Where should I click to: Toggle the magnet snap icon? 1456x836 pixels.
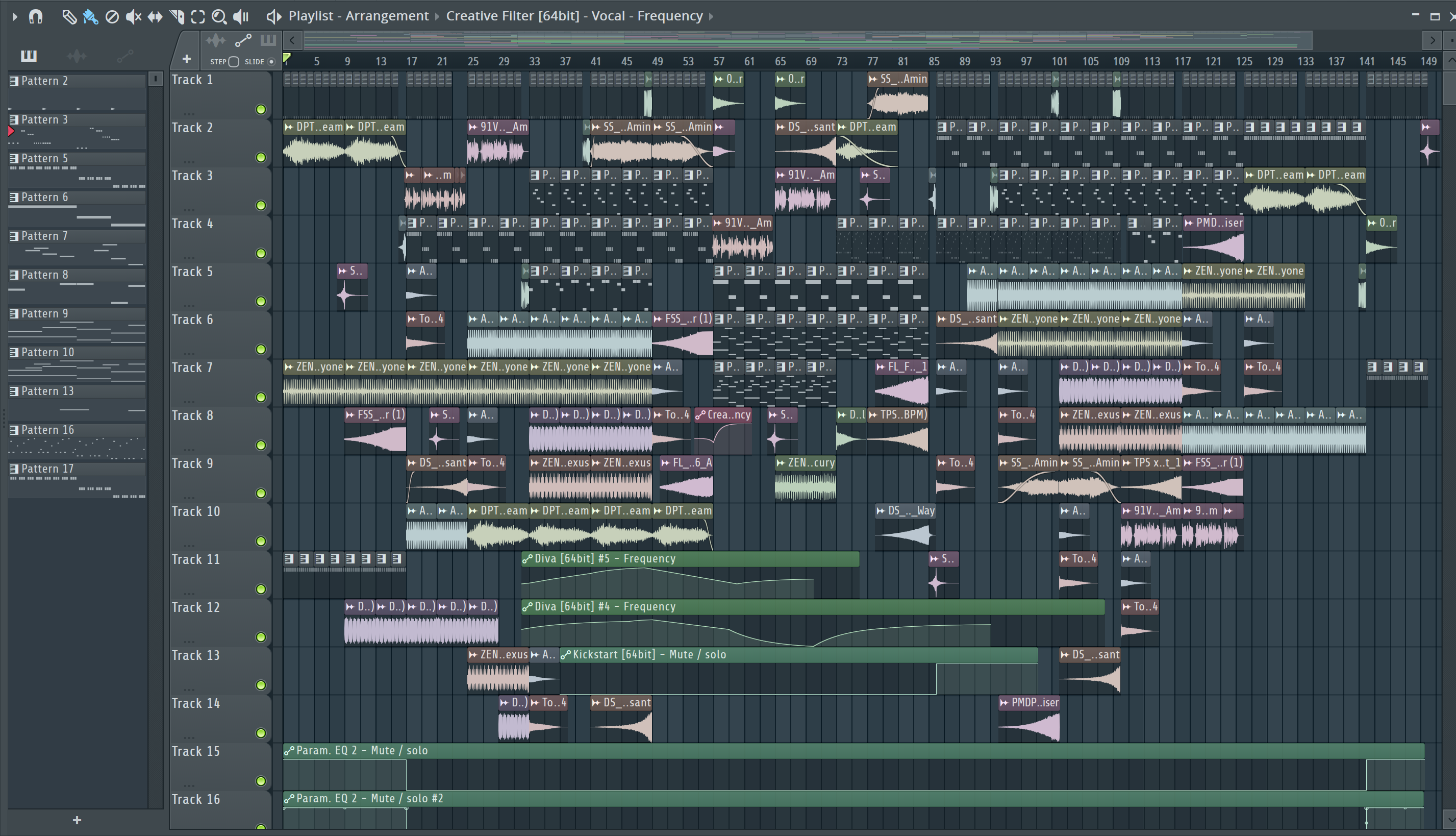(36, 16)
